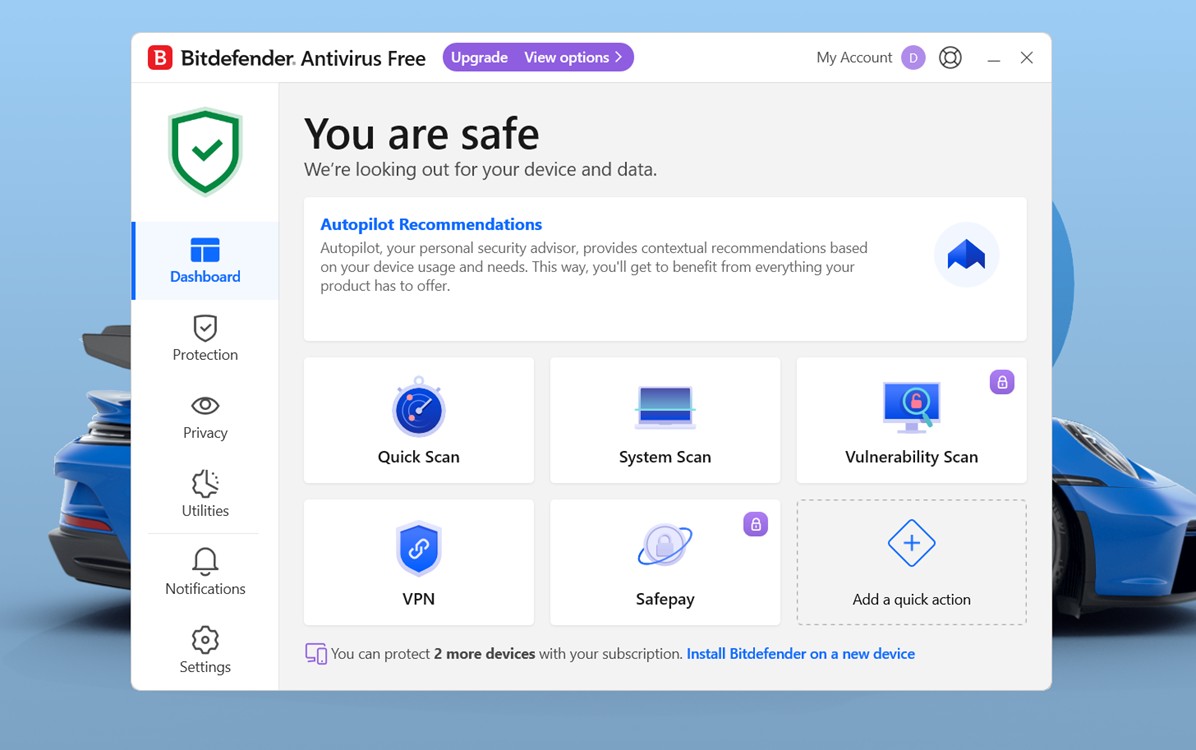
Task: Go to the Privacy section
Action: (204, 417)
